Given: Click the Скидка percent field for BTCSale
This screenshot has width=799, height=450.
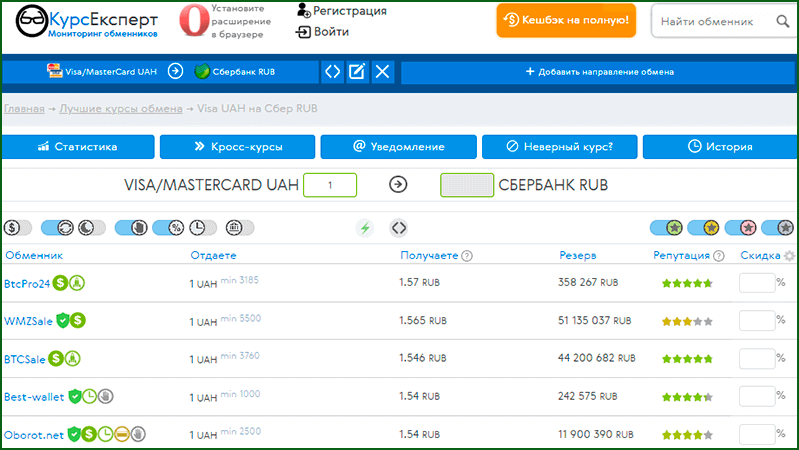Looking at the screenshot, I should [x=757, y=359].
